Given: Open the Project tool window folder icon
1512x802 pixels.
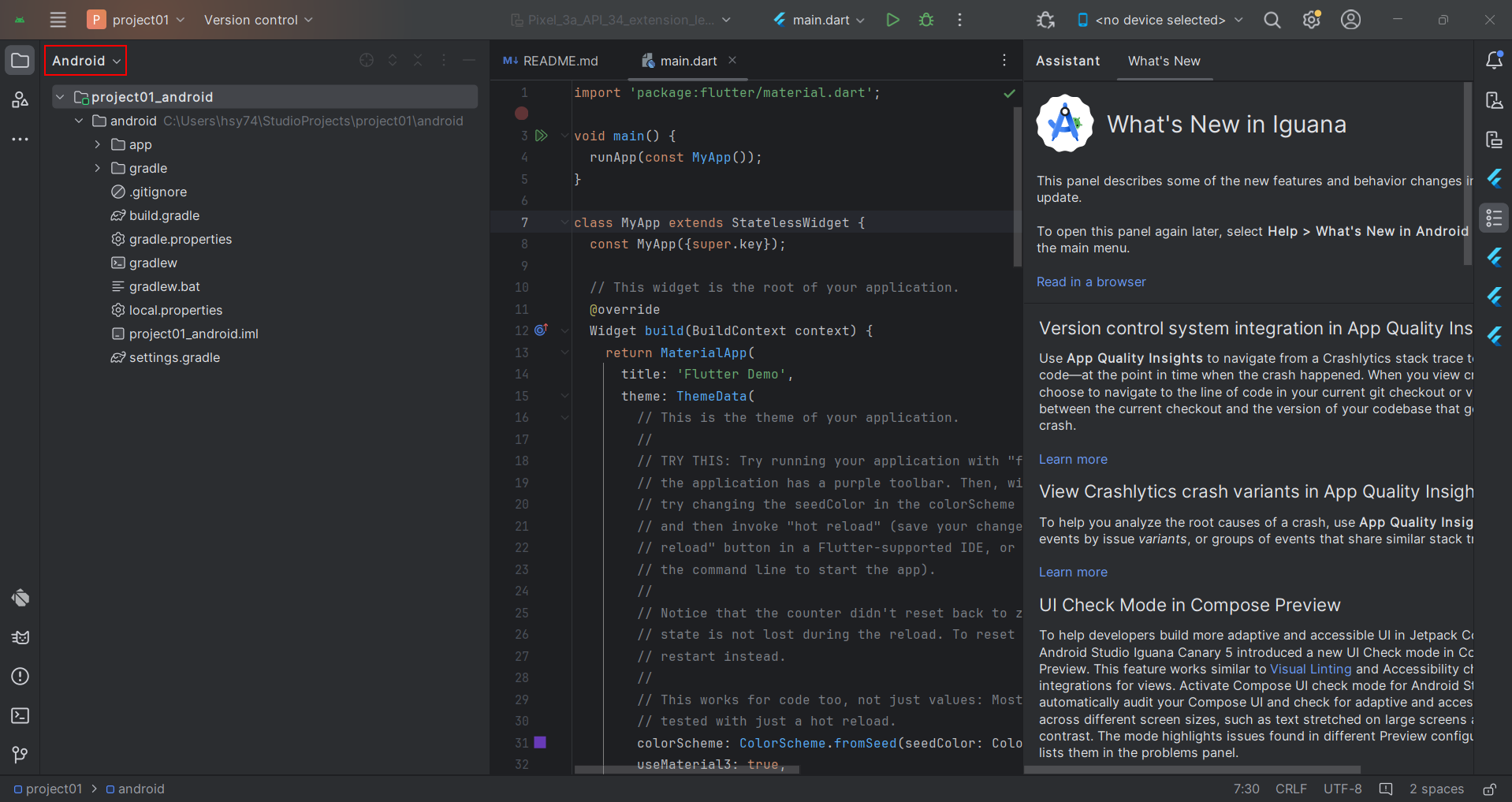Looking at the screenshot, I should [x=20, y=61].
